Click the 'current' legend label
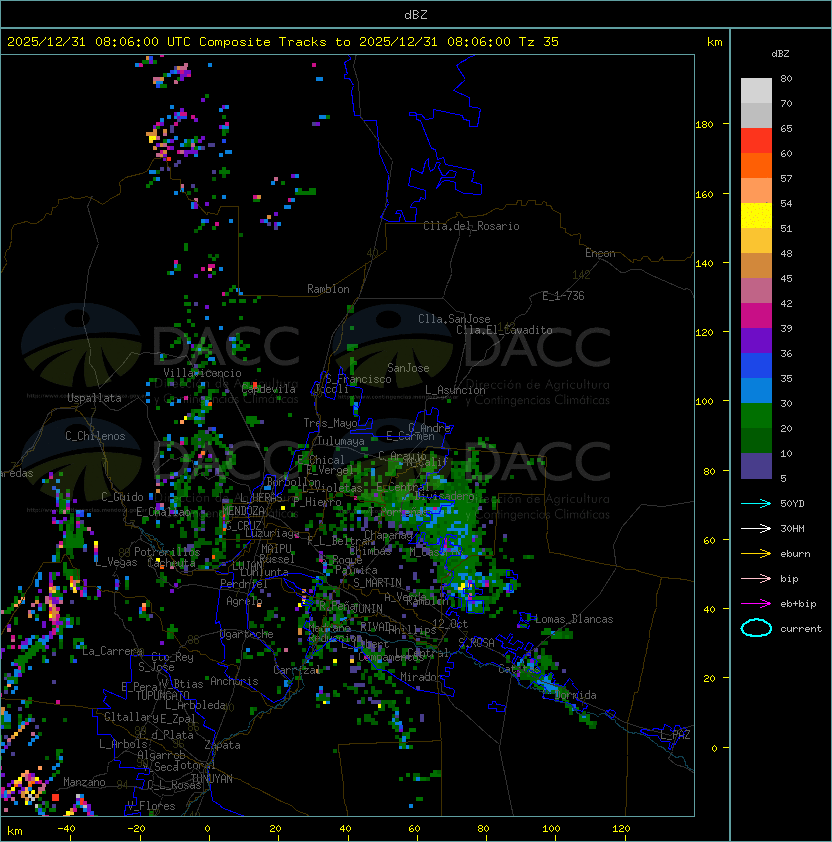Screen dimensions: 832x842 click(801, 629)
